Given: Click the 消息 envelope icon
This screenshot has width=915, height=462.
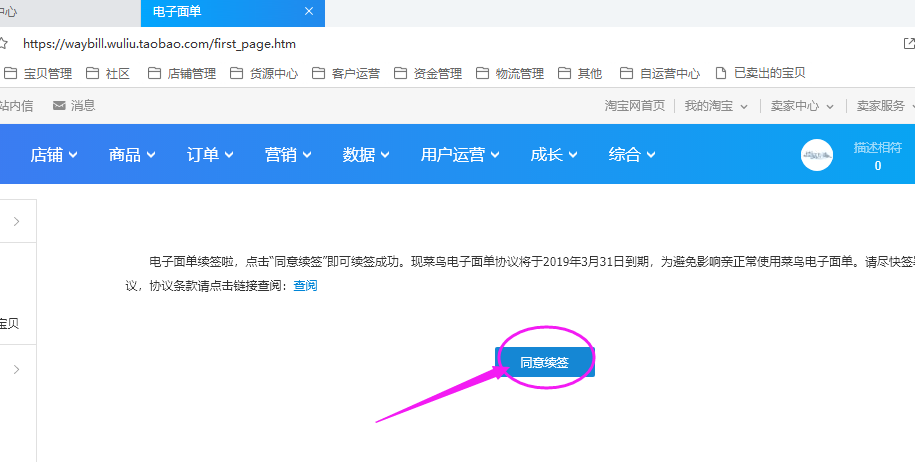Looking at the screenshot, I should (59, 106).
